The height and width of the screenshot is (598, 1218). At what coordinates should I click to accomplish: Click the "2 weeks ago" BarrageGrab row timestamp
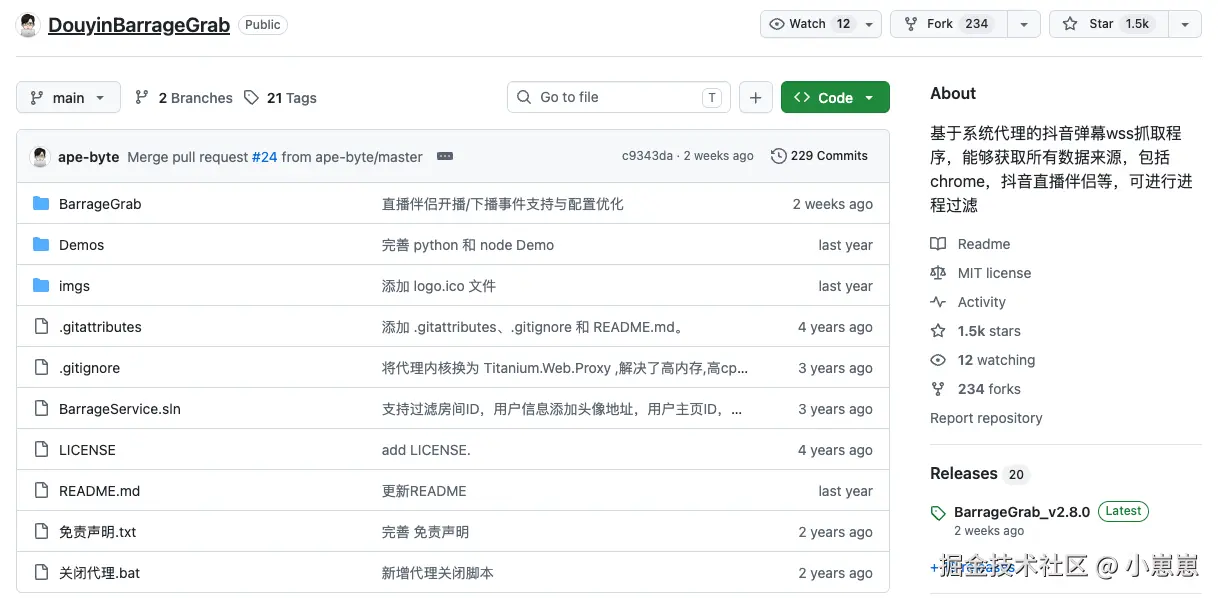pyautogui.click(x=833, y=203)
